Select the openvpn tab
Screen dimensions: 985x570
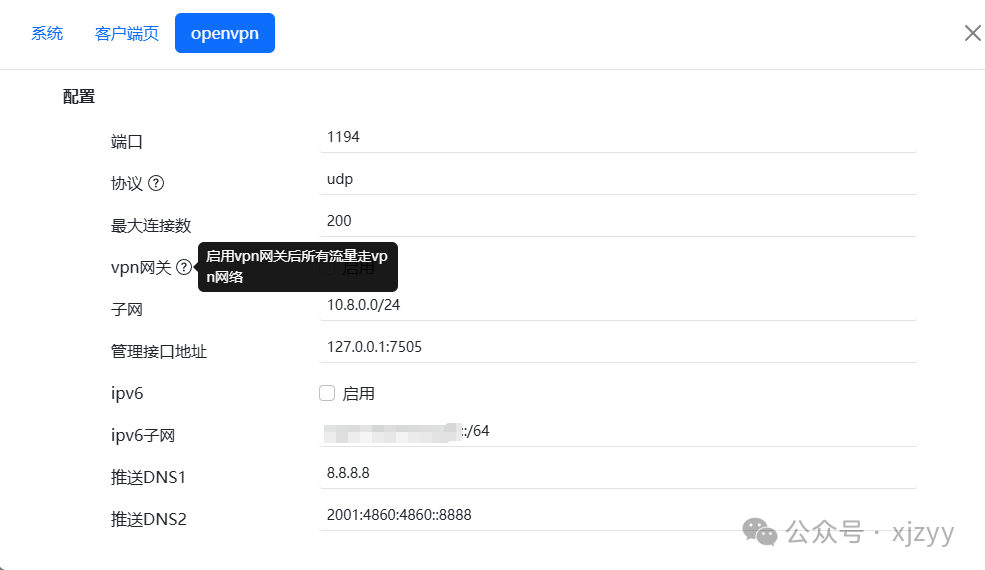coord(225,33)
